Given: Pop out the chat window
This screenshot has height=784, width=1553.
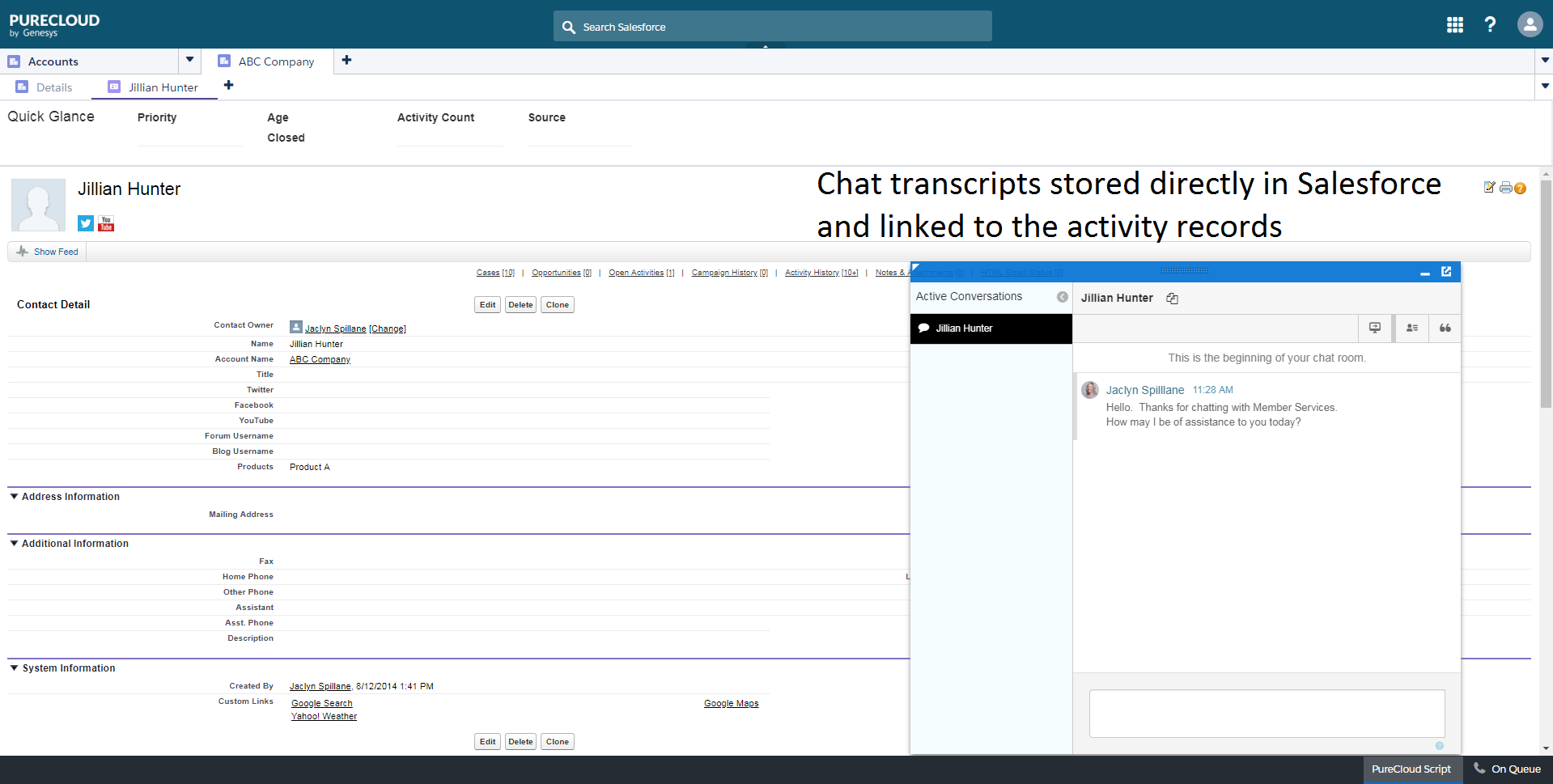Looking at the screenshot, I should (x=1446, y=272).
